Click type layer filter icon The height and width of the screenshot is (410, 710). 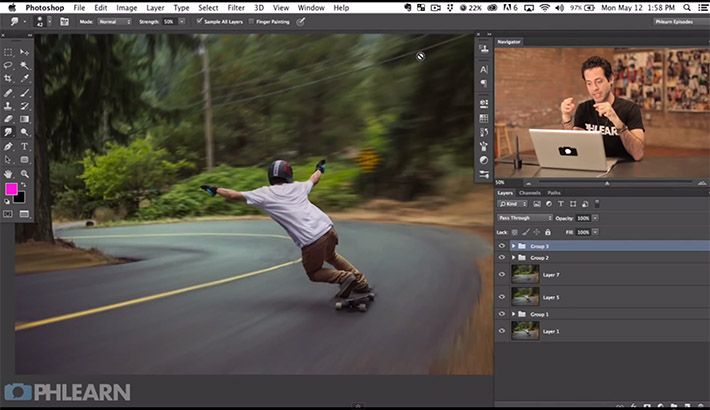click(x=561, y=204)
